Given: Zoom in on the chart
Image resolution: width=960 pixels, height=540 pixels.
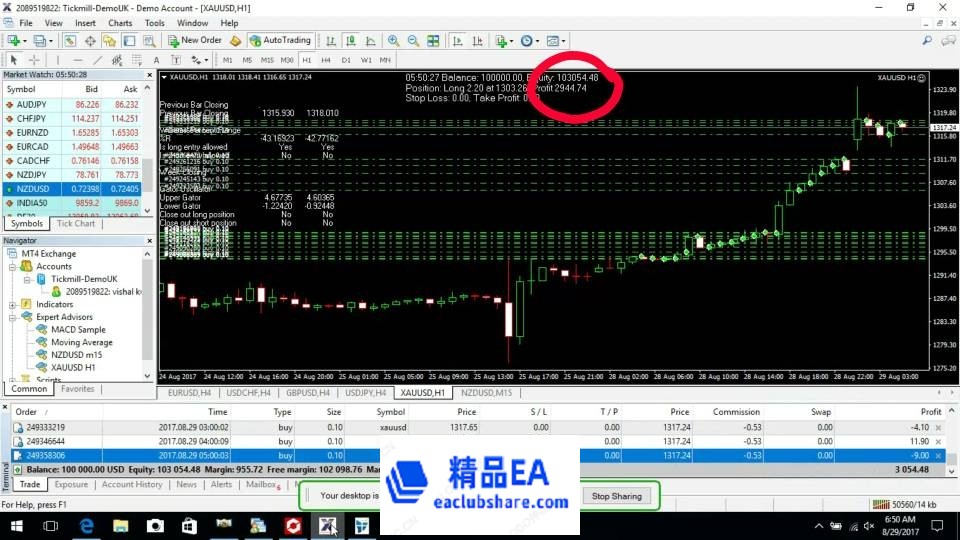Looking at the screenshot, I should [x=394, y=40].
